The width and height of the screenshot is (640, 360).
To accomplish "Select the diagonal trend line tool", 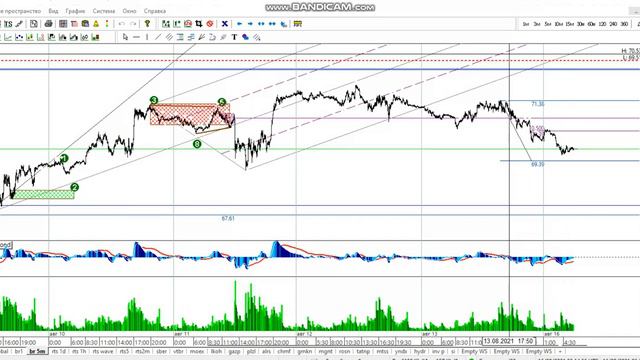I will point(158,37).
